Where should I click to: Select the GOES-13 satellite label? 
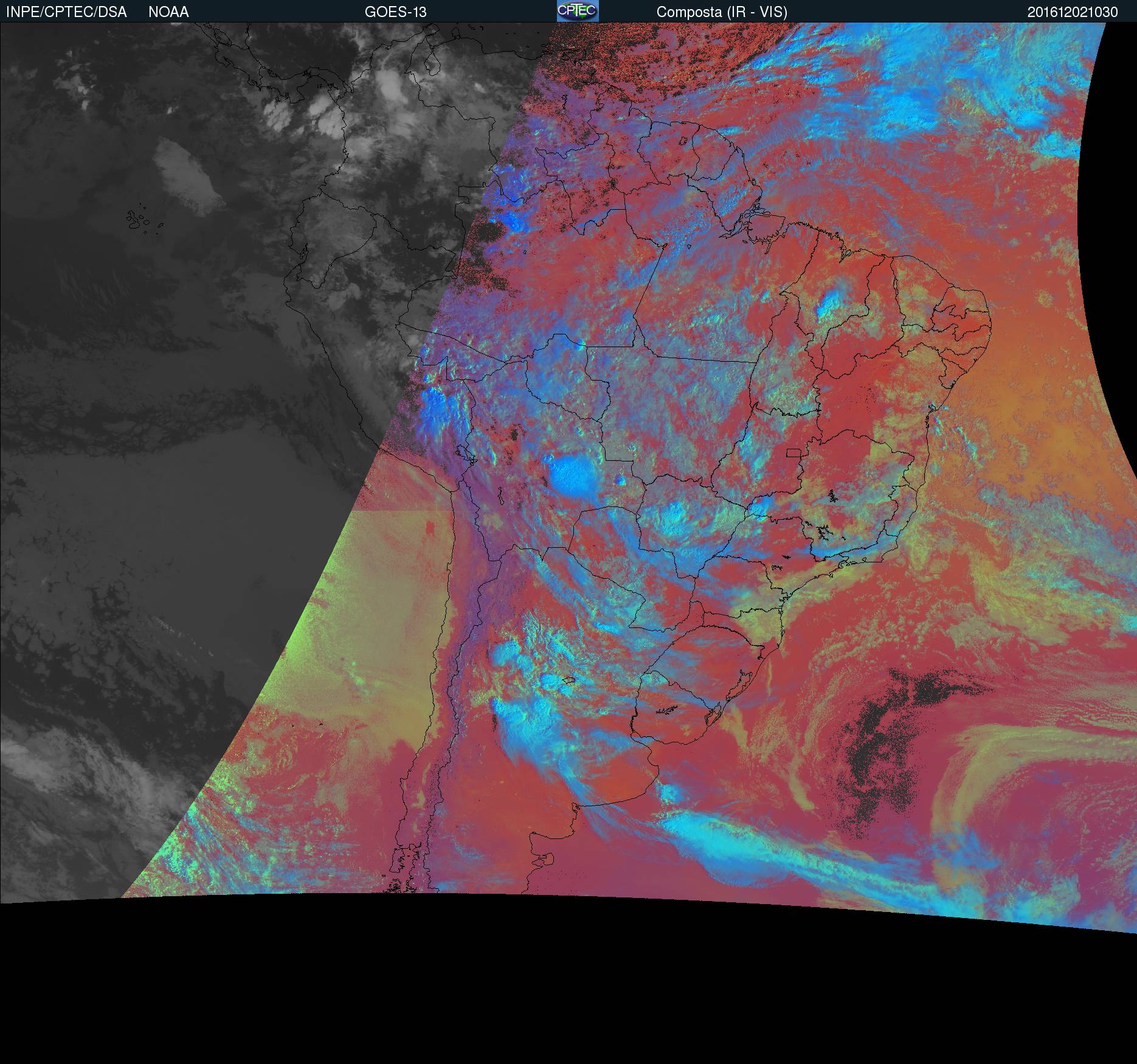[395, 12]
